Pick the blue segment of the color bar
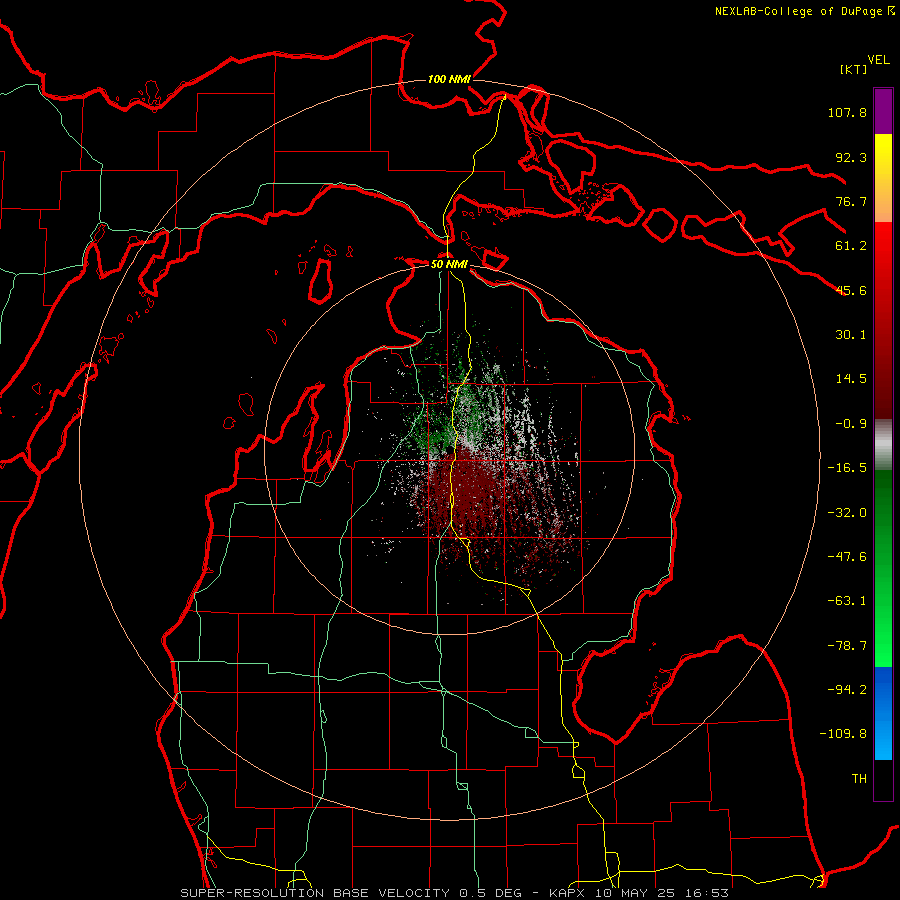The image size is (900, 900). coord(883,713)
